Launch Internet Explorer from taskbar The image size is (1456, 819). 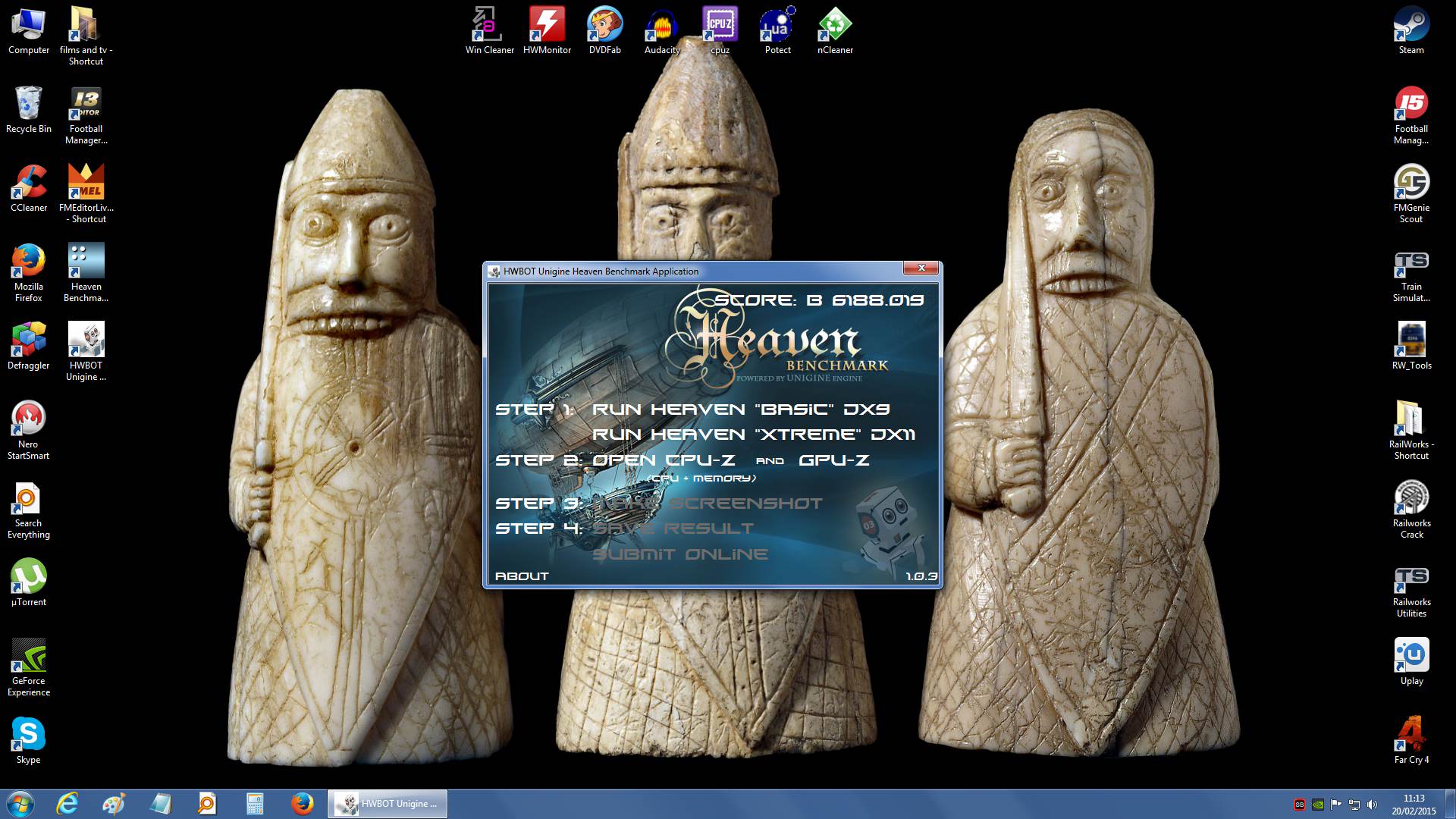[67, 804]
